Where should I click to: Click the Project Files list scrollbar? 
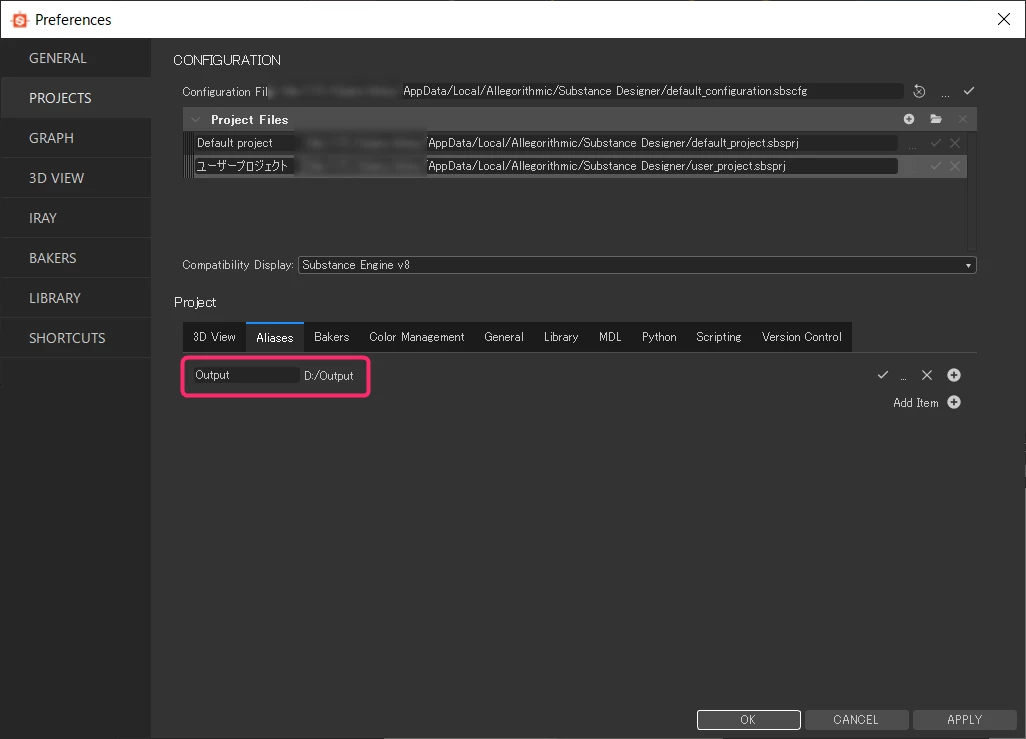(972, 190)
